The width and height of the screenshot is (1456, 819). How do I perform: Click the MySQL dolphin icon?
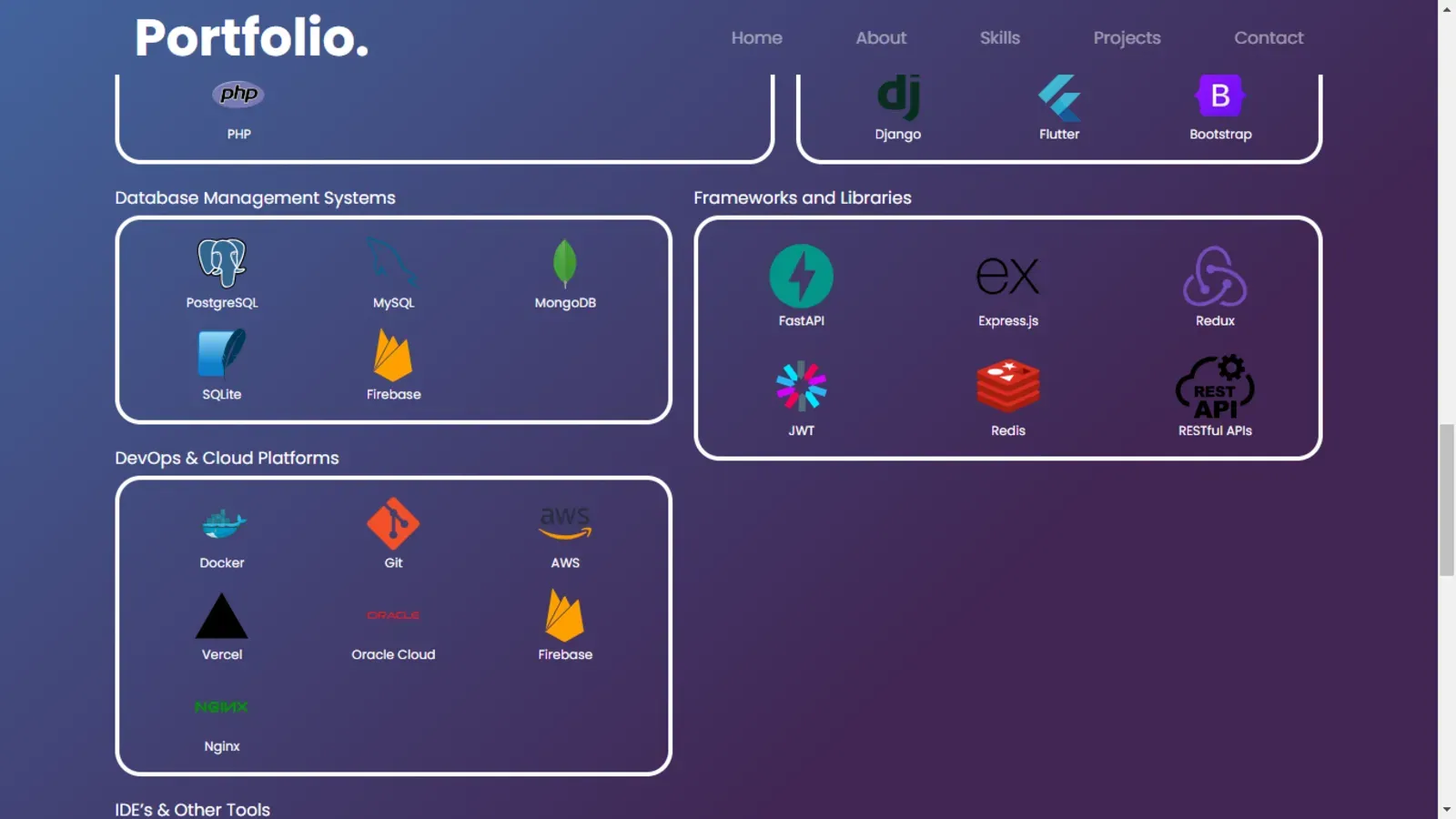click(392, 263)
